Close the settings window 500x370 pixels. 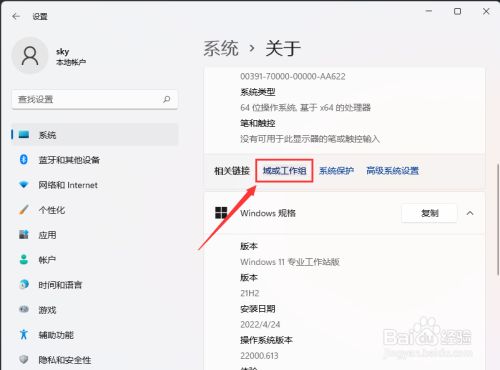pyautogui.click(x=486, y=11)
